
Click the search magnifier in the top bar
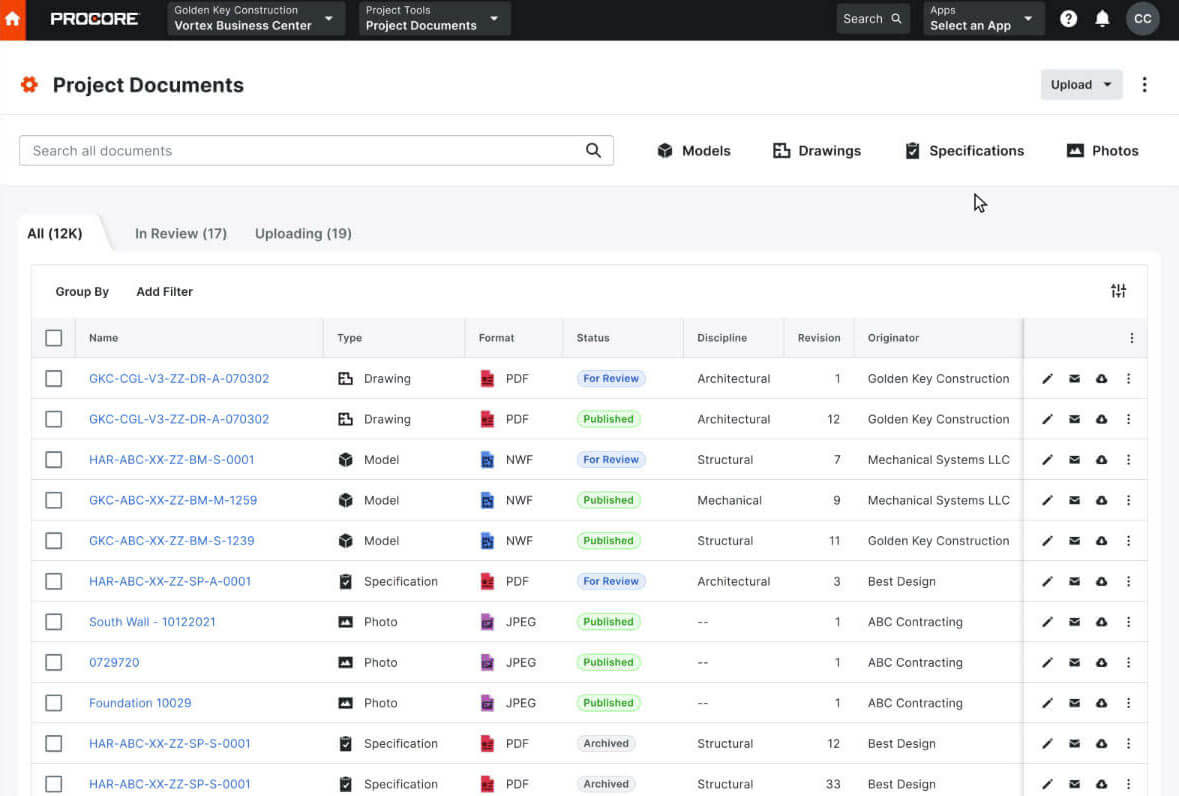[x=897, y=18]
